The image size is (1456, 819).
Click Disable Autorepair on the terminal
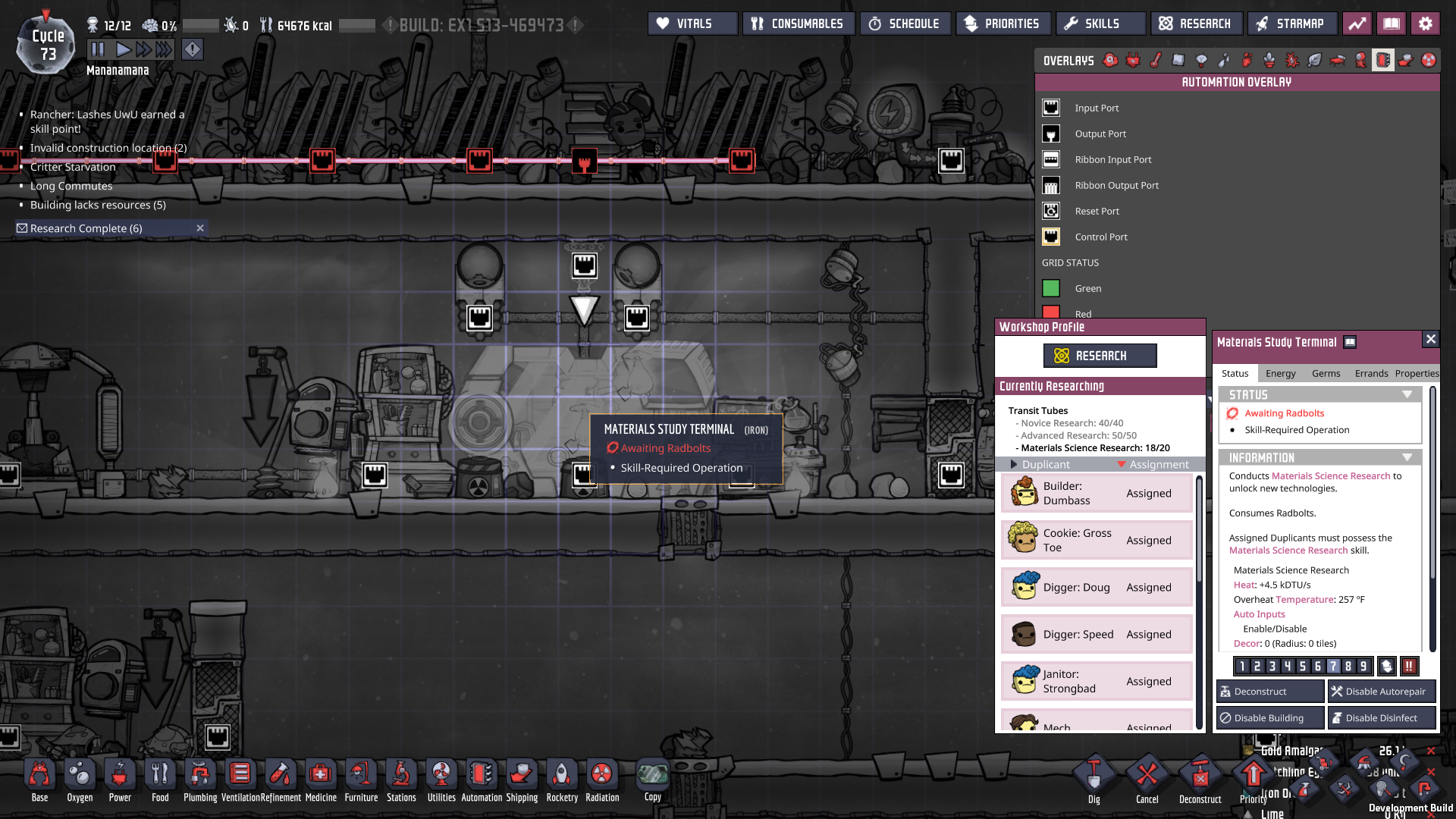(x=1381, y=691)
